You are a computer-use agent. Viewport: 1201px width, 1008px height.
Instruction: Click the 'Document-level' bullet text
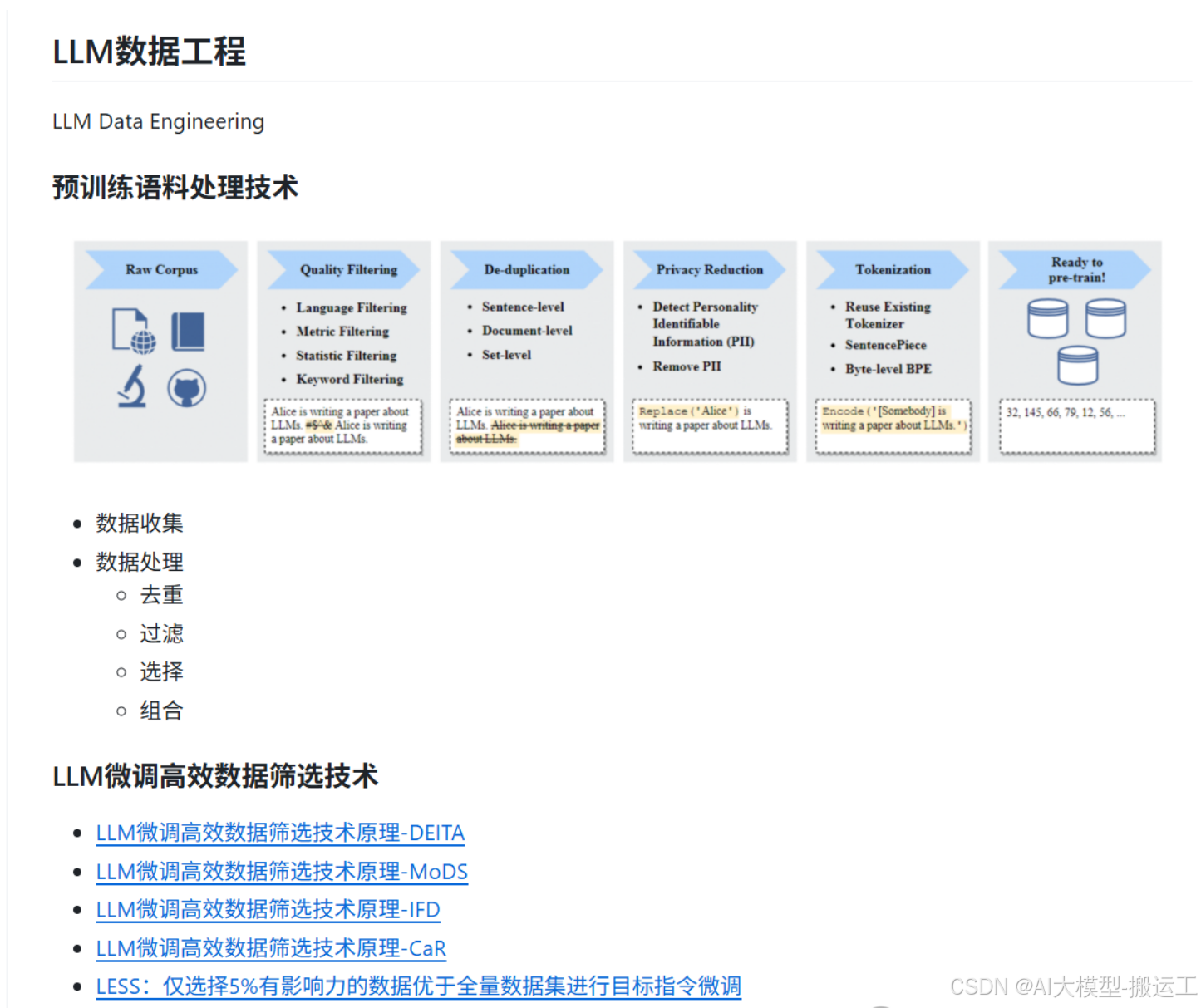click(527, 330)
